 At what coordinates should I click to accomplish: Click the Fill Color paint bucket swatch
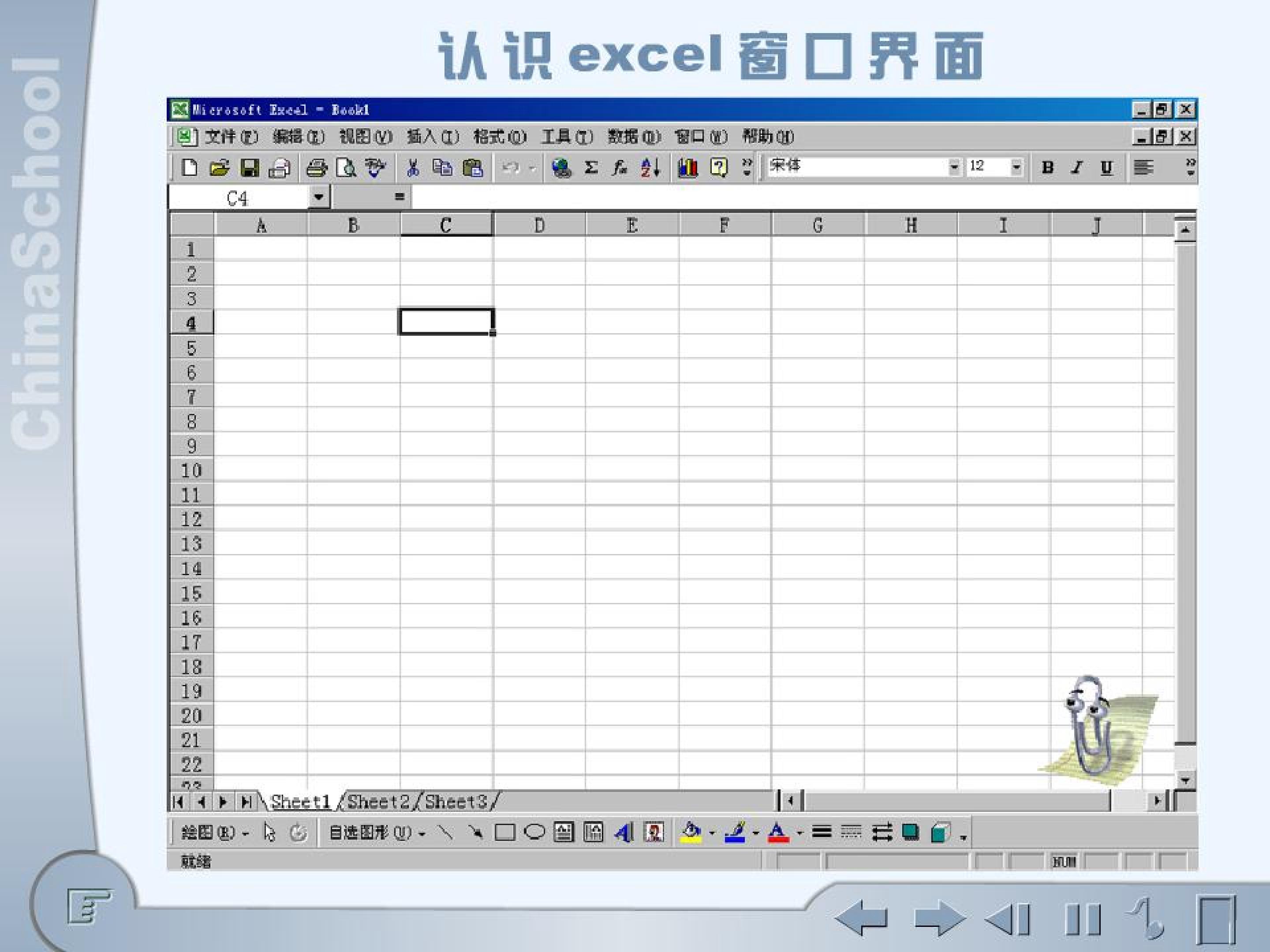tap(691, 832)
